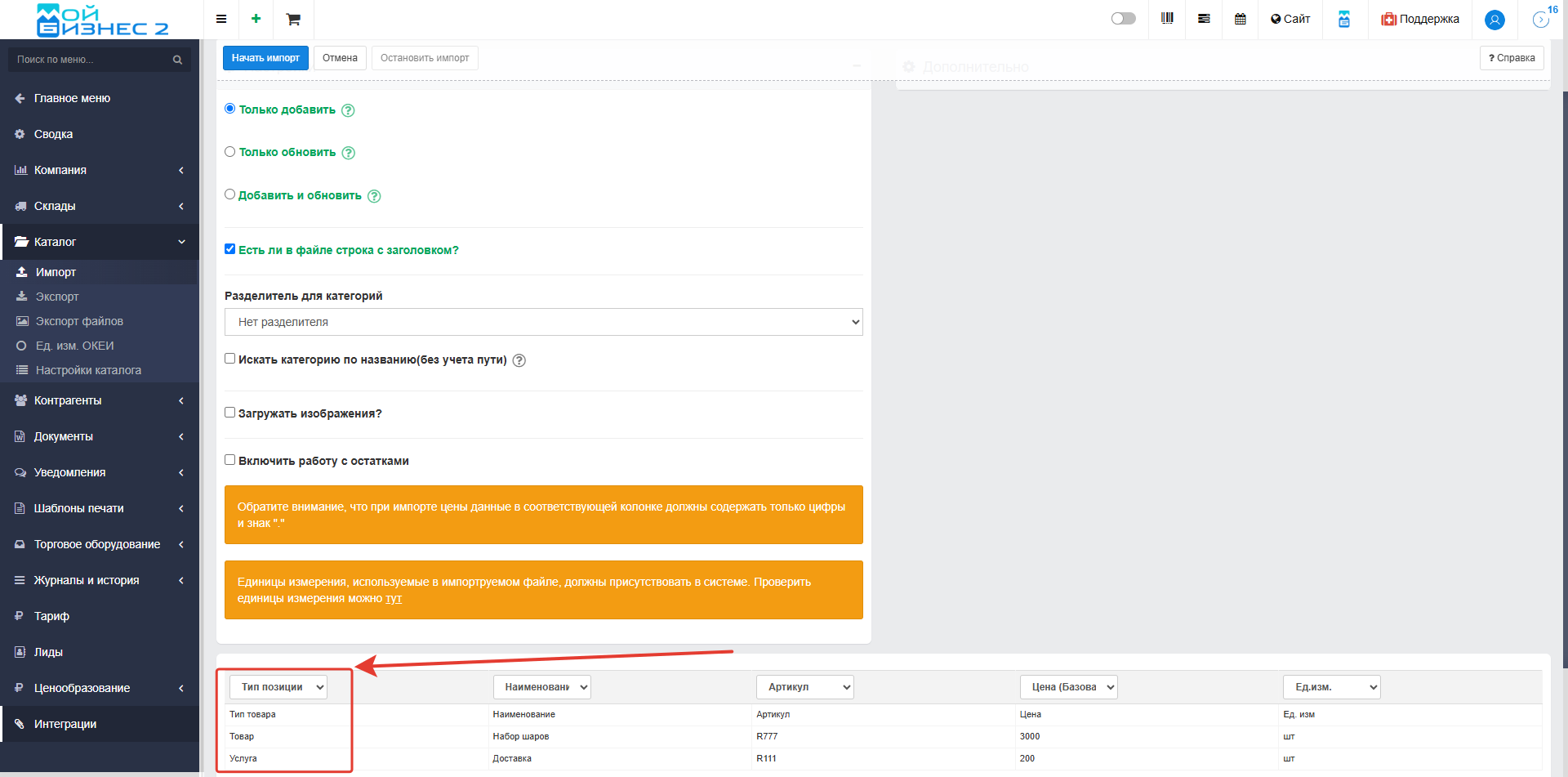Enable 'Загружать изображения?' checkbox
Viewport: 1568px width, 777px height.
(230, 413)
